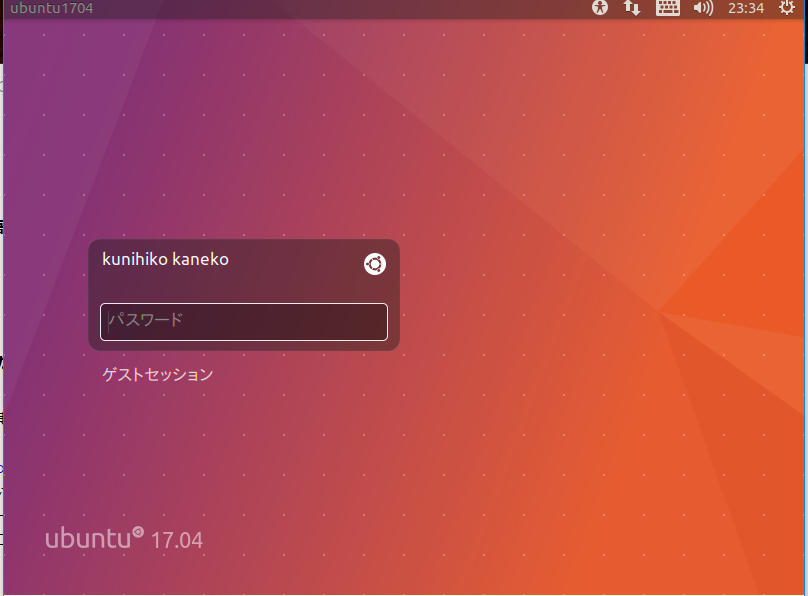Viewport: 808px width, 596px height.
Task: Select the kunihiko kaneko user
Action: [165, 259]
